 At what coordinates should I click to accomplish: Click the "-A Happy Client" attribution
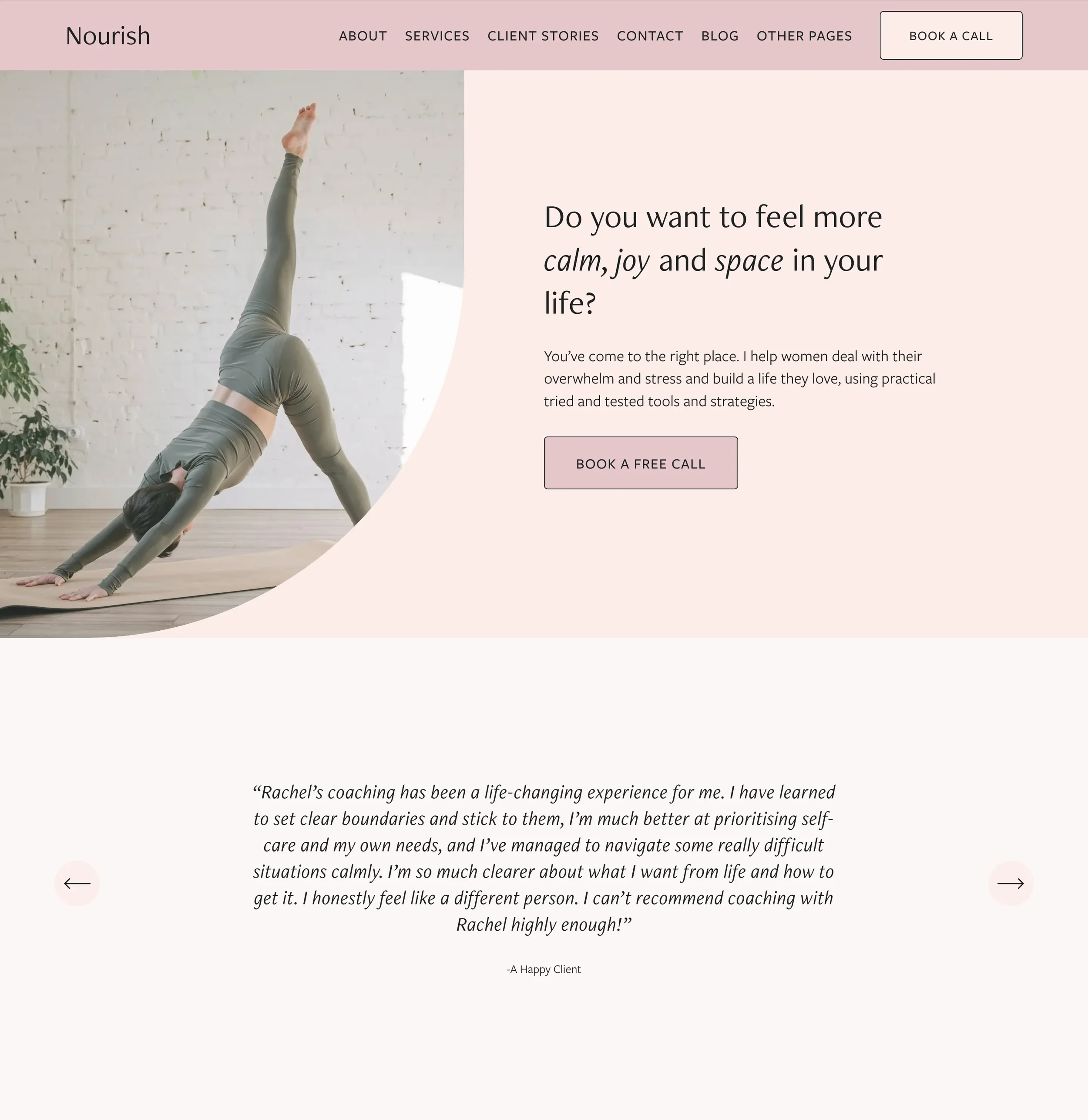coord(544,969)
